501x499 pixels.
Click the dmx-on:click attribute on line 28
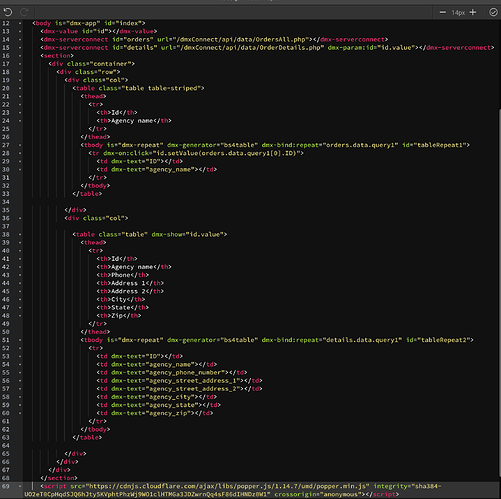[202, 153]
